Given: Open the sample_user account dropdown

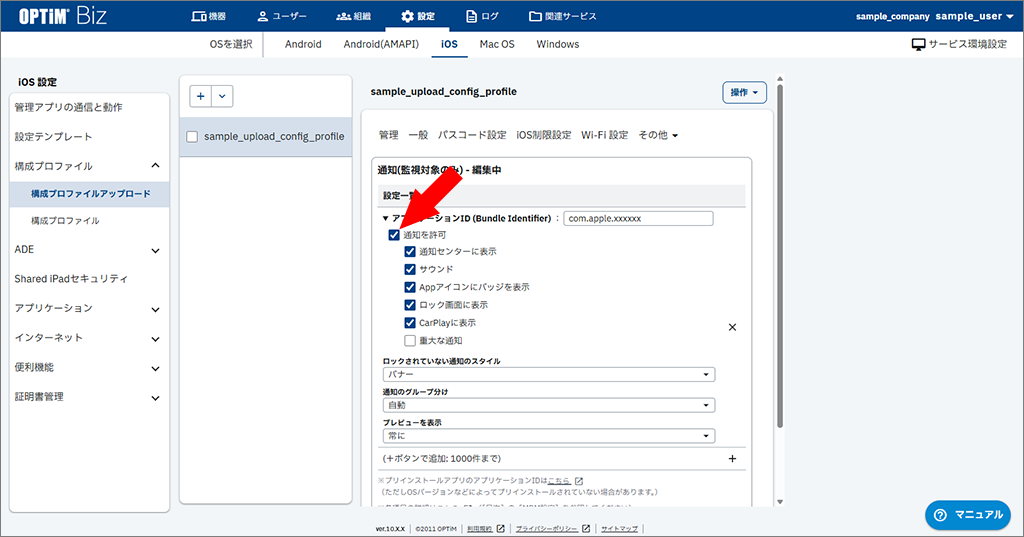Looking at the screenshot, I should [x=974, y=16].
